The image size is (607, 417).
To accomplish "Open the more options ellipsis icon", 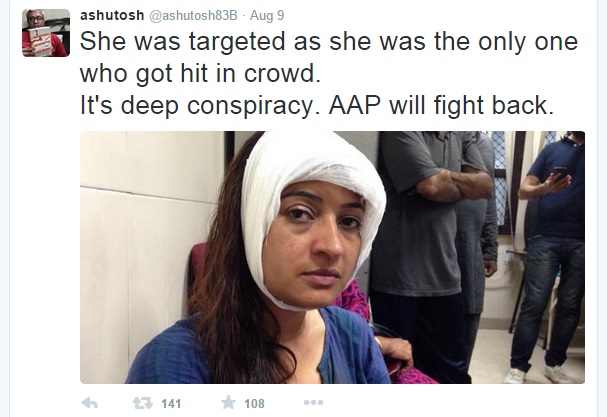I will [314, 403].
